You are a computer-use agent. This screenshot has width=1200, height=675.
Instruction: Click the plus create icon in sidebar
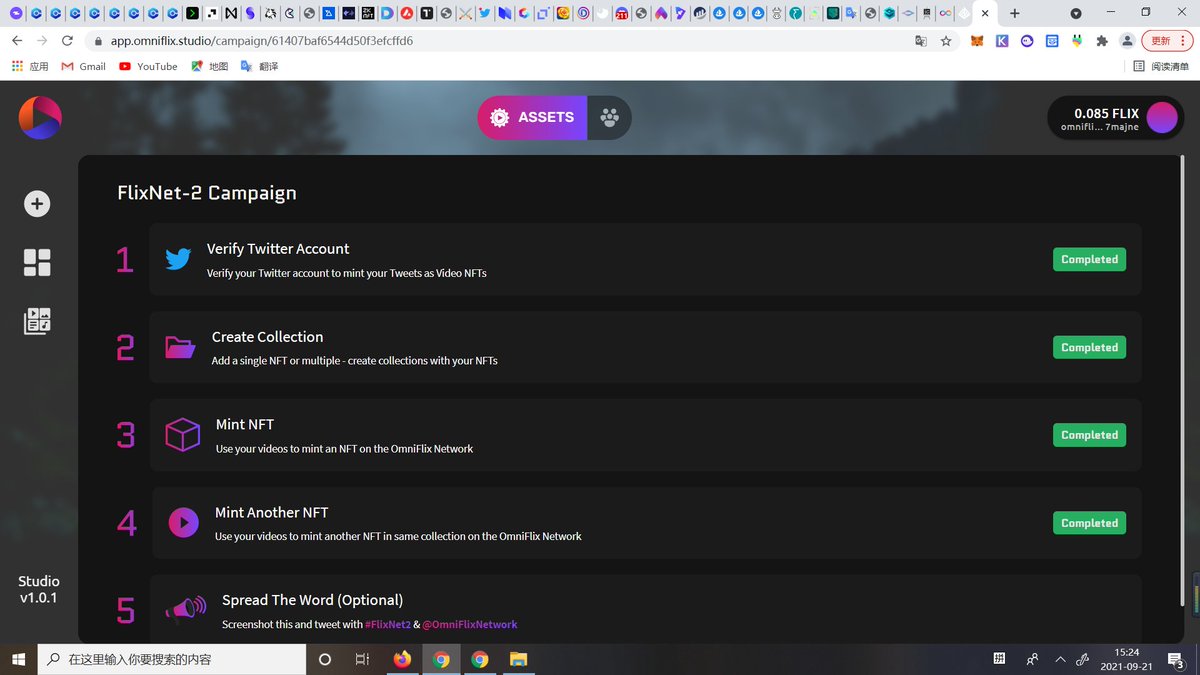point(37,204)
